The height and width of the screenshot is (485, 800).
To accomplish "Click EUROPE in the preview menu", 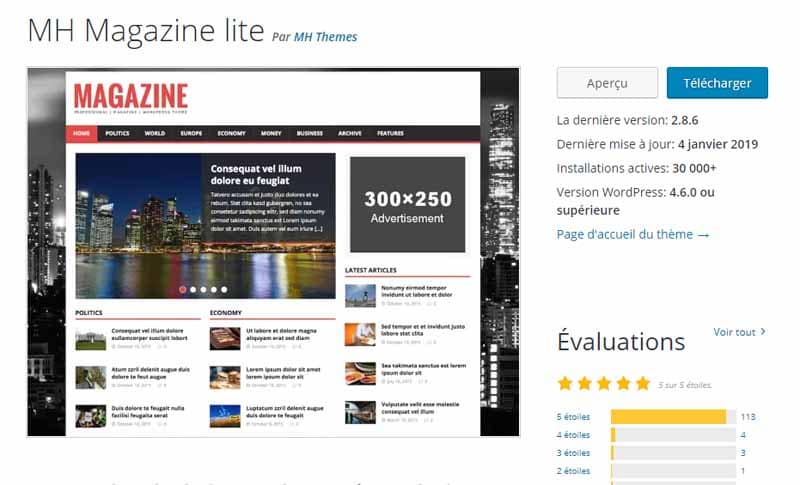I will pos(191,133).
